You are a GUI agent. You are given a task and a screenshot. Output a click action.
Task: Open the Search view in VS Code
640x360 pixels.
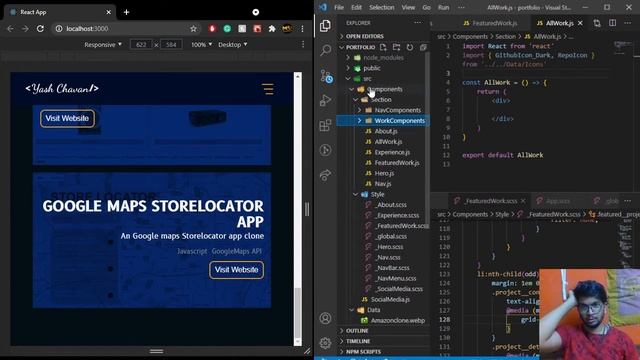[325, 51]
